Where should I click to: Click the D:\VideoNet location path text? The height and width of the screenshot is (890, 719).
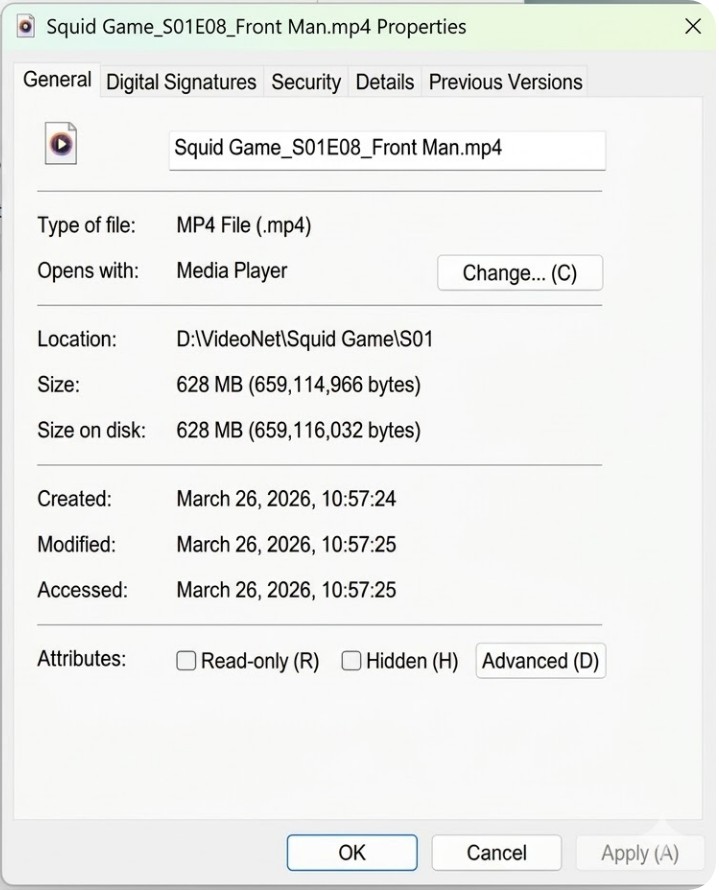point(304,339)
